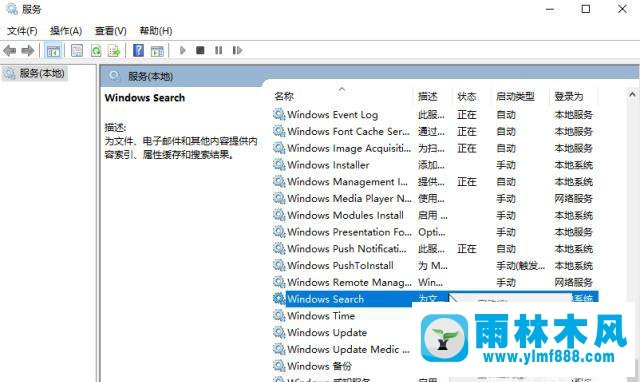Click 网络服务 login of Windows Remote Management
This screenshot has width=640, height=382.
click(x=573, y=282)
